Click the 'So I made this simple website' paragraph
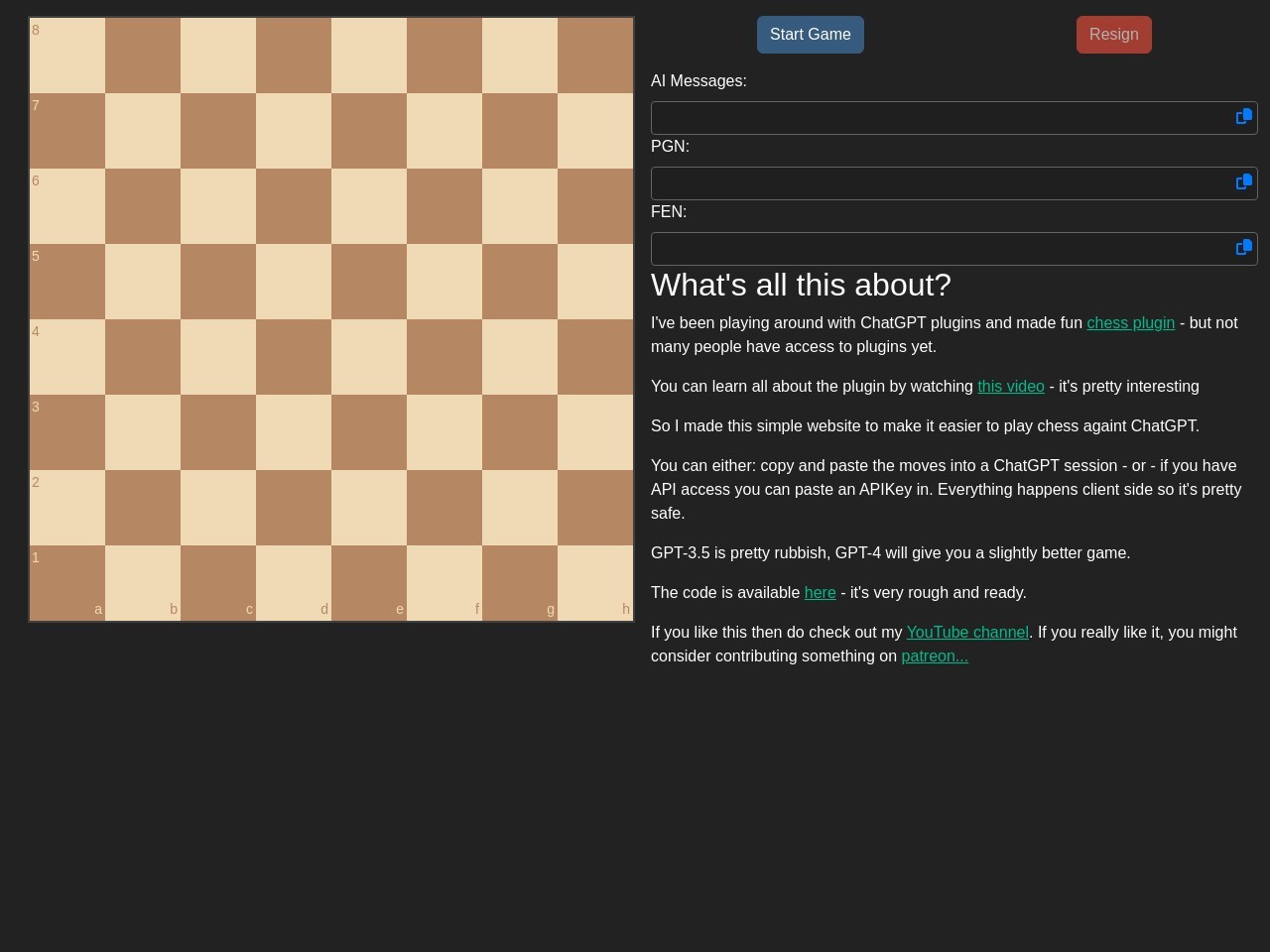 pyautogui.click(x=925, y=426)
